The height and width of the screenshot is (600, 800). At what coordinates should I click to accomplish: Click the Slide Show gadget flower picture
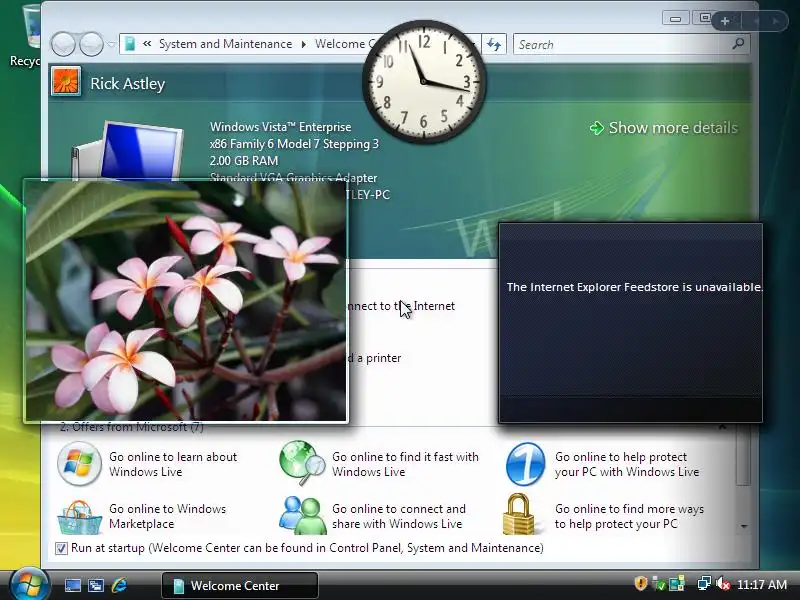[x=186, y=301]
